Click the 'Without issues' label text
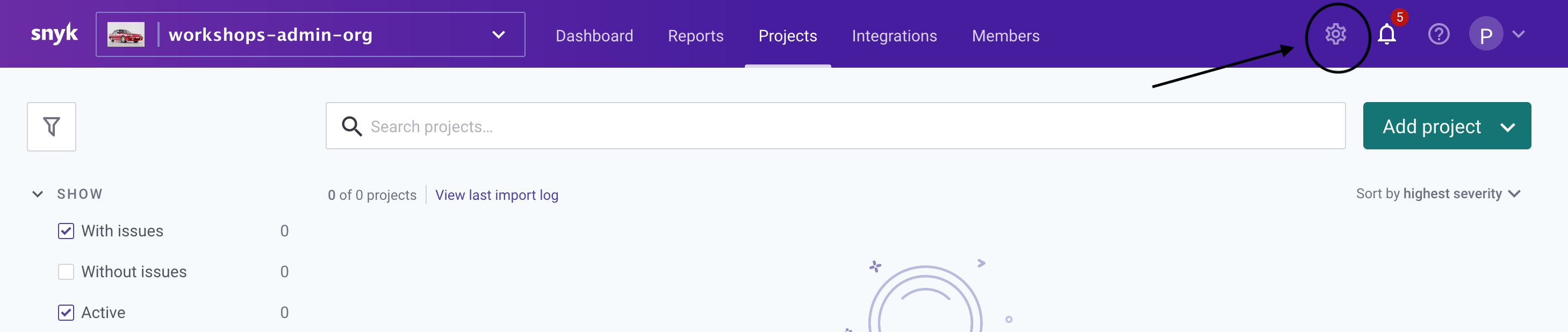 134,272
